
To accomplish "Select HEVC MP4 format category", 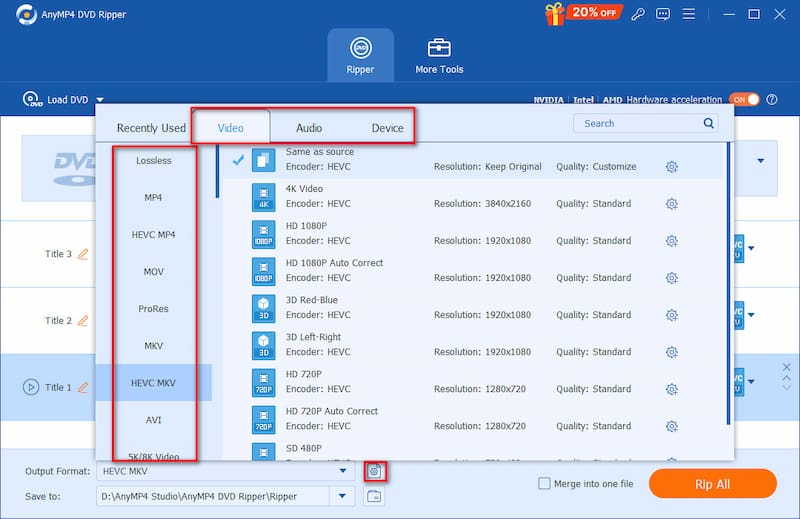I will pyautogui.click(x=153, y=235).
